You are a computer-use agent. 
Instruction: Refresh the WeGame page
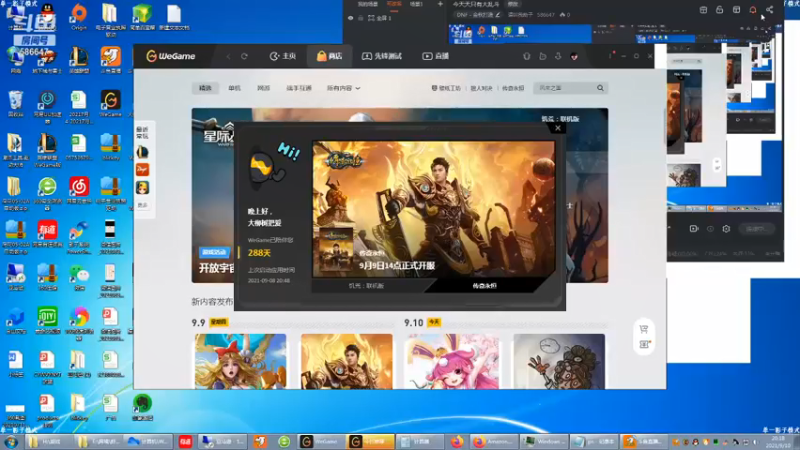[244, 56]
